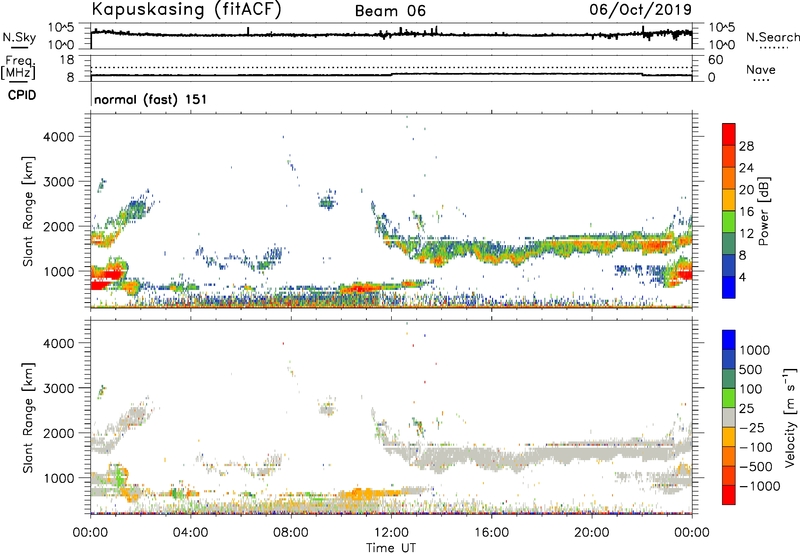Pick the blue top of Velocity colorbar
The height and width of the screenshot is (554, 800).
pos(729,340)
